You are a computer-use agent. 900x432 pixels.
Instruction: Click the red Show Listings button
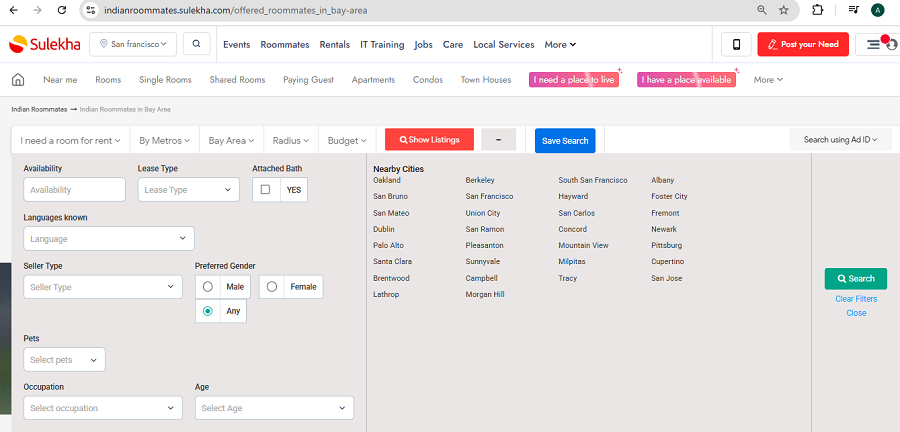(430, 140)
